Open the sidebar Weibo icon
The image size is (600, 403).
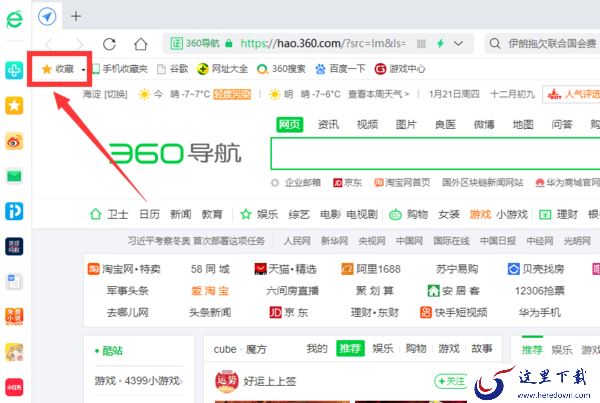tap(14, 141)
